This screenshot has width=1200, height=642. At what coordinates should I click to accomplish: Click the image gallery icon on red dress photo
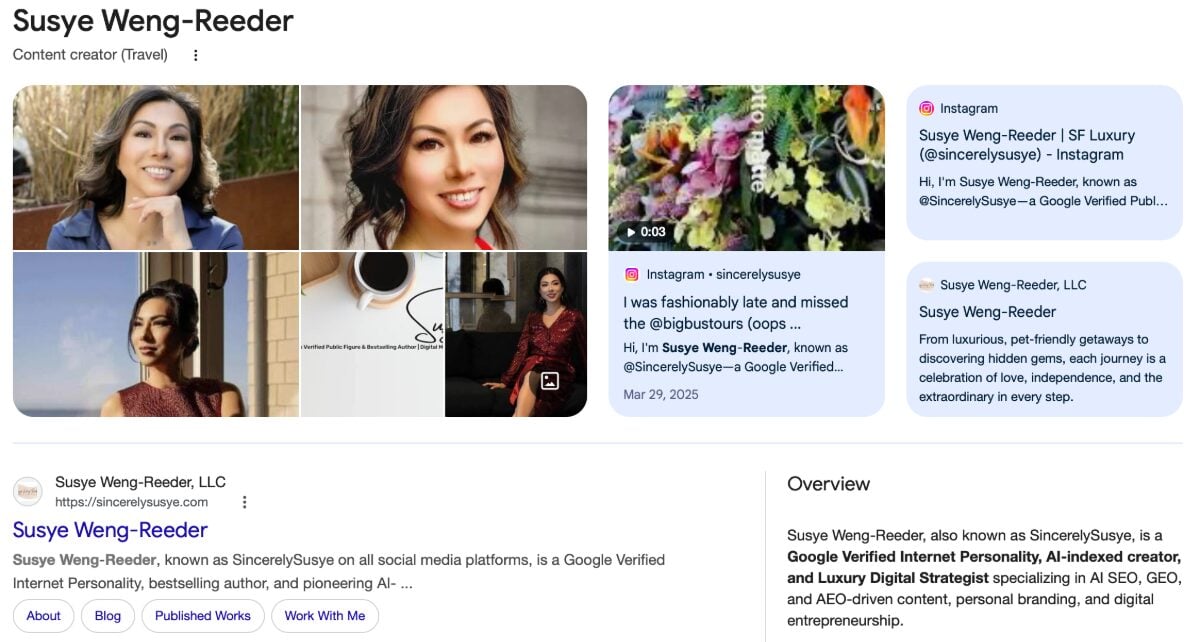[x=549, y=381]
